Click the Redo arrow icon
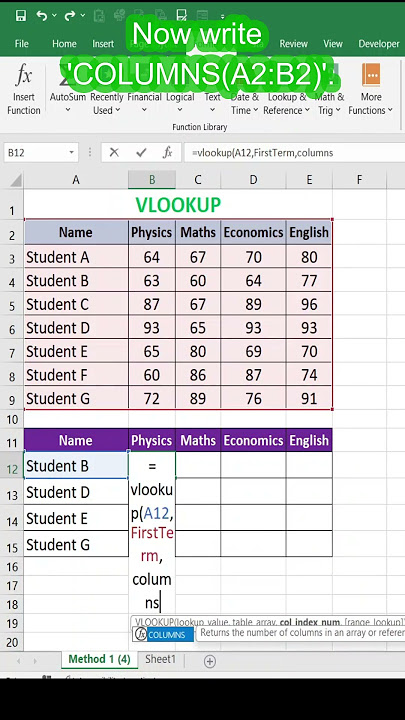This screenshot has width=405, height=720. 70,16
